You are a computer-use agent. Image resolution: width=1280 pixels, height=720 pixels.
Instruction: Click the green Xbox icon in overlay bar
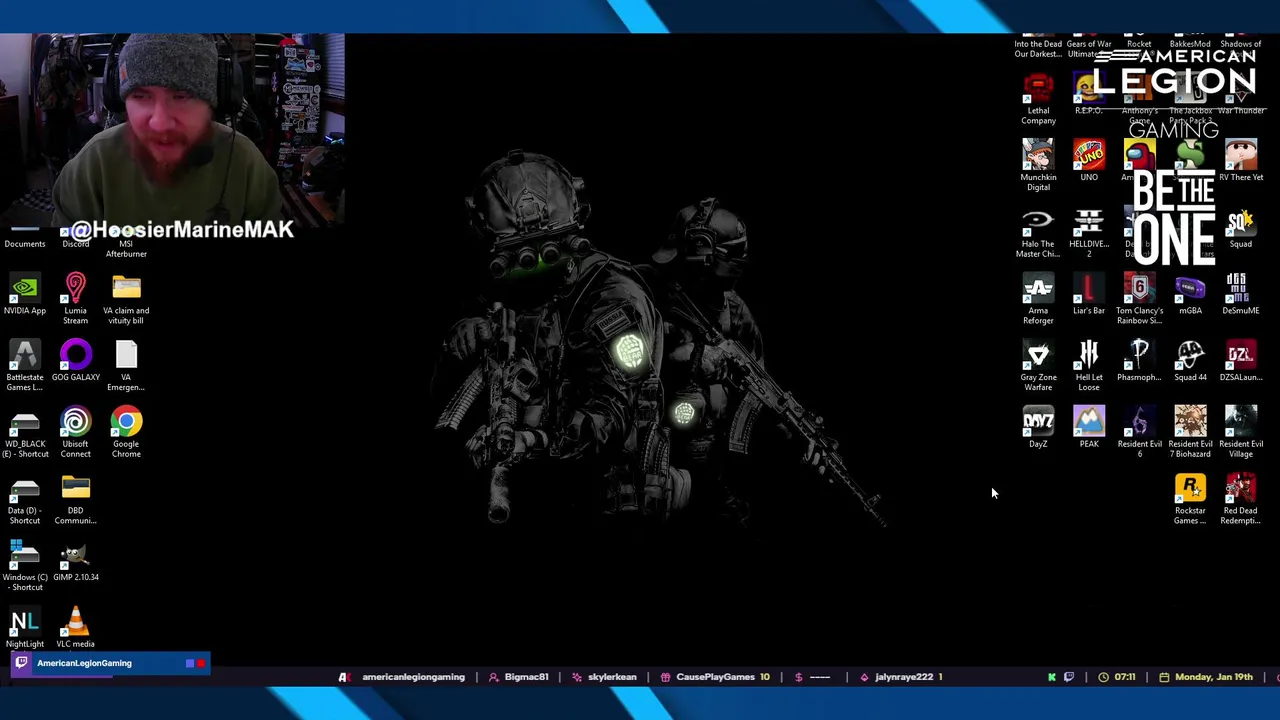[x=1052, y=677]
